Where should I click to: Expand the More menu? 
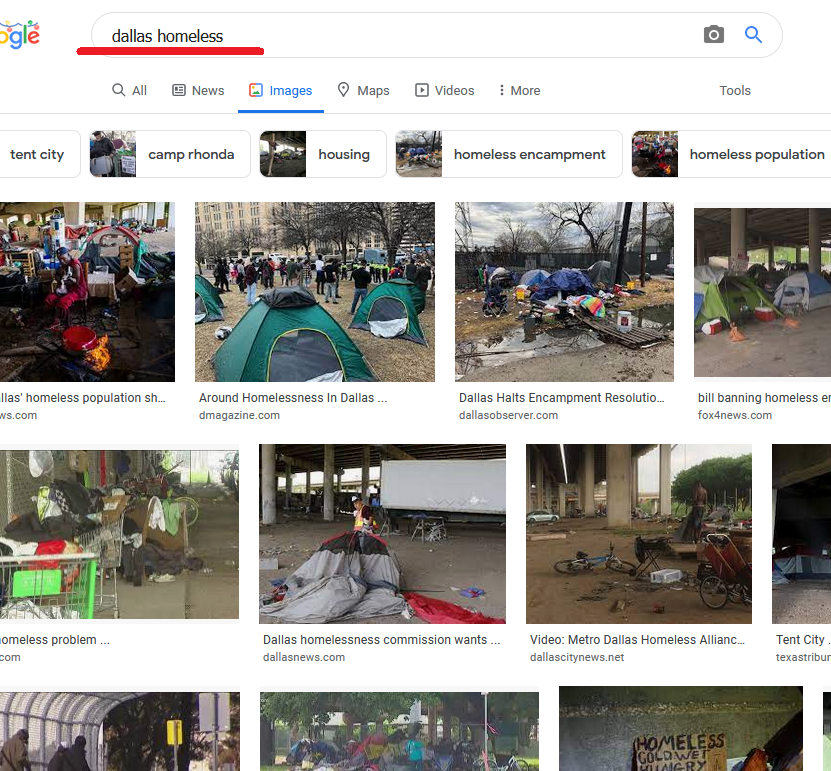coord(519,90)
